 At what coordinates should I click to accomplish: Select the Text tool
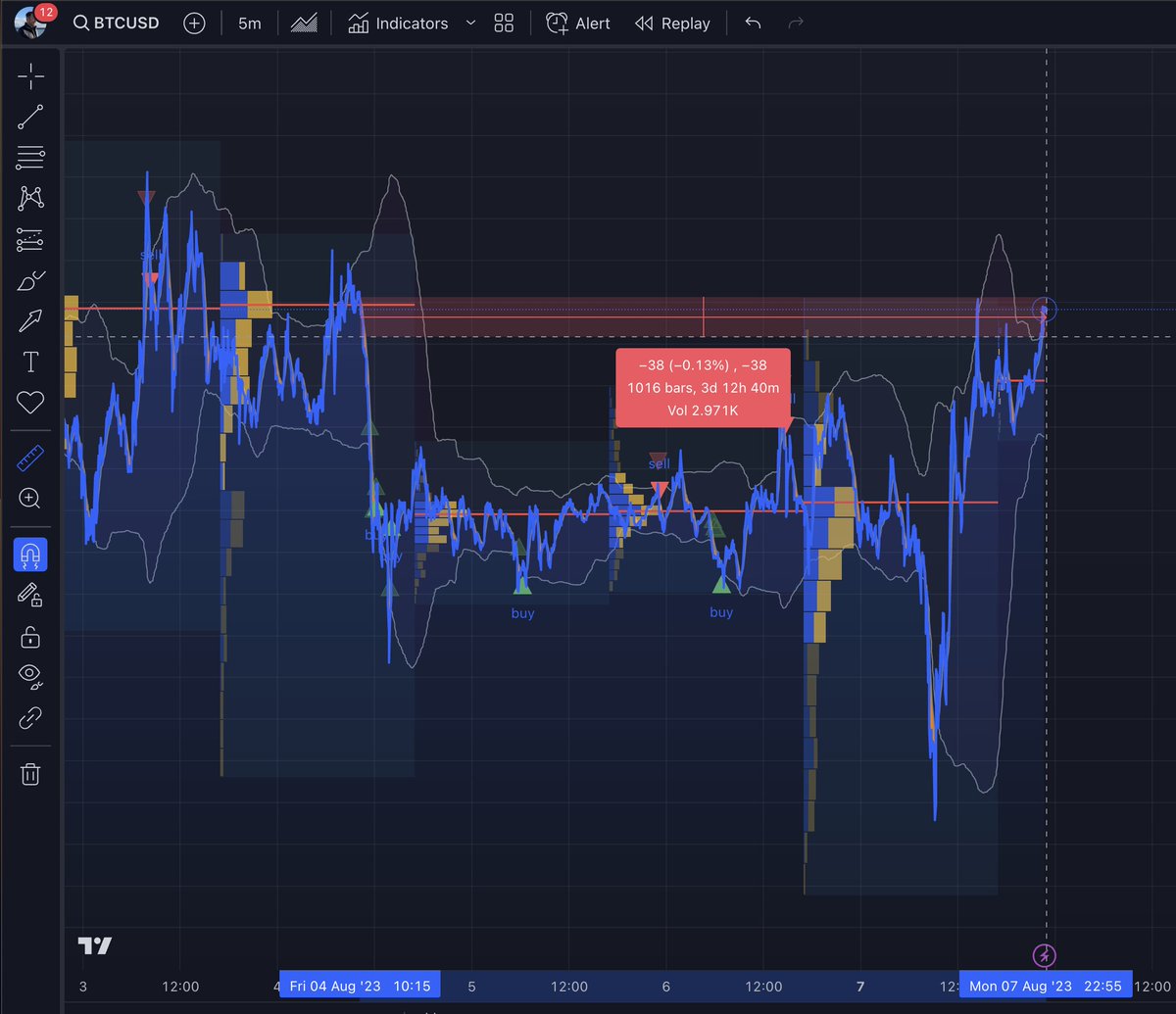coord(30,362)
